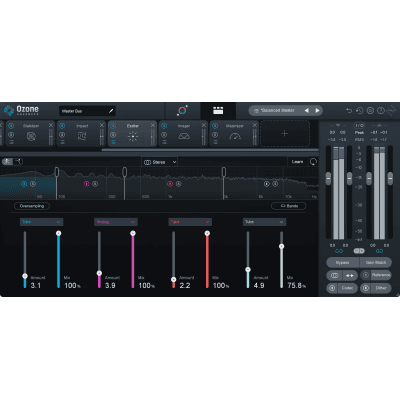Image resolution: width=400 pixels, height=400 pixels.
Task: Click the Reference button
Action: (x=376, y=275)
